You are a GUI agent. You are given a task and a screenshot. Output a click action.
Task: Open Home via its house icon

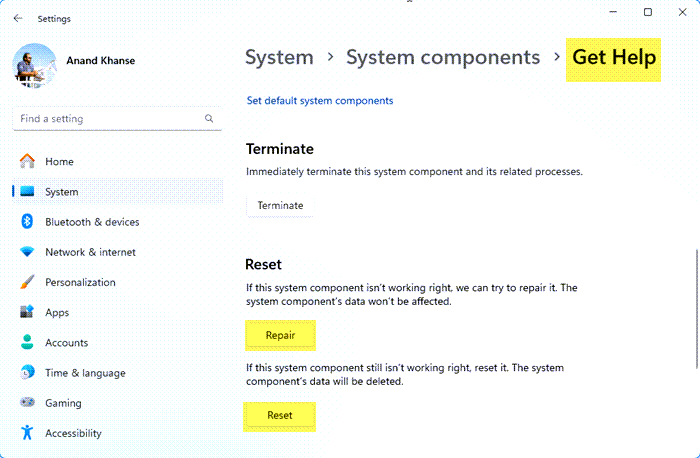tap(27, 162)
